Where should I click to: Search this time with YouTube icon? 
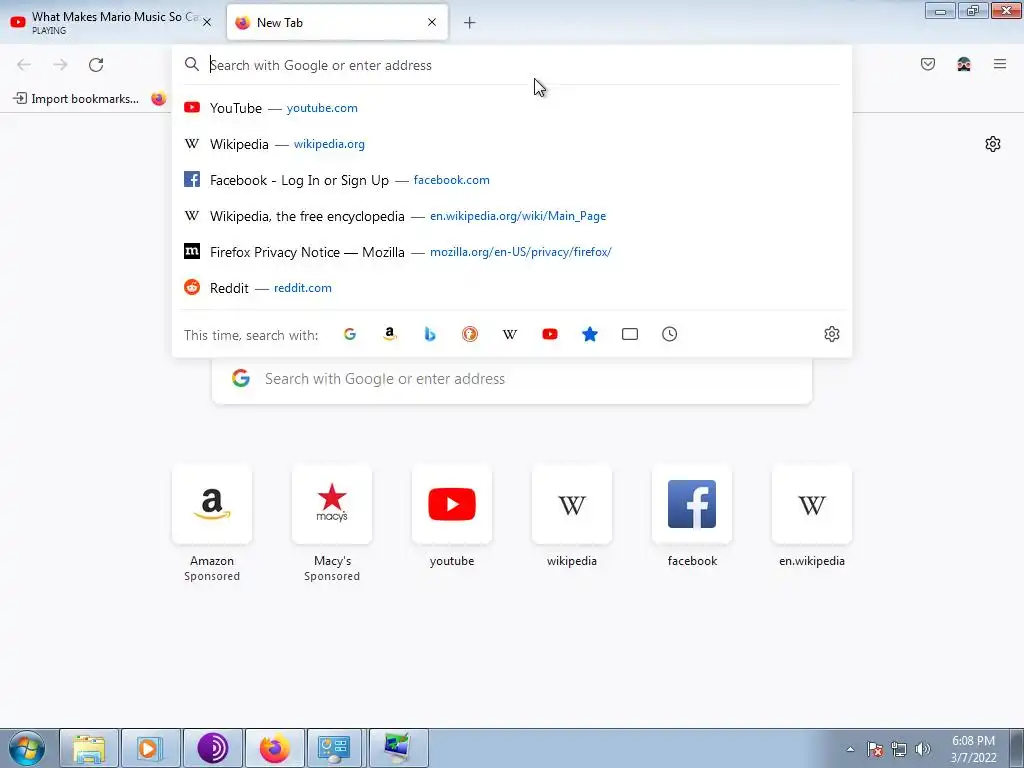(x=550, y=334)
